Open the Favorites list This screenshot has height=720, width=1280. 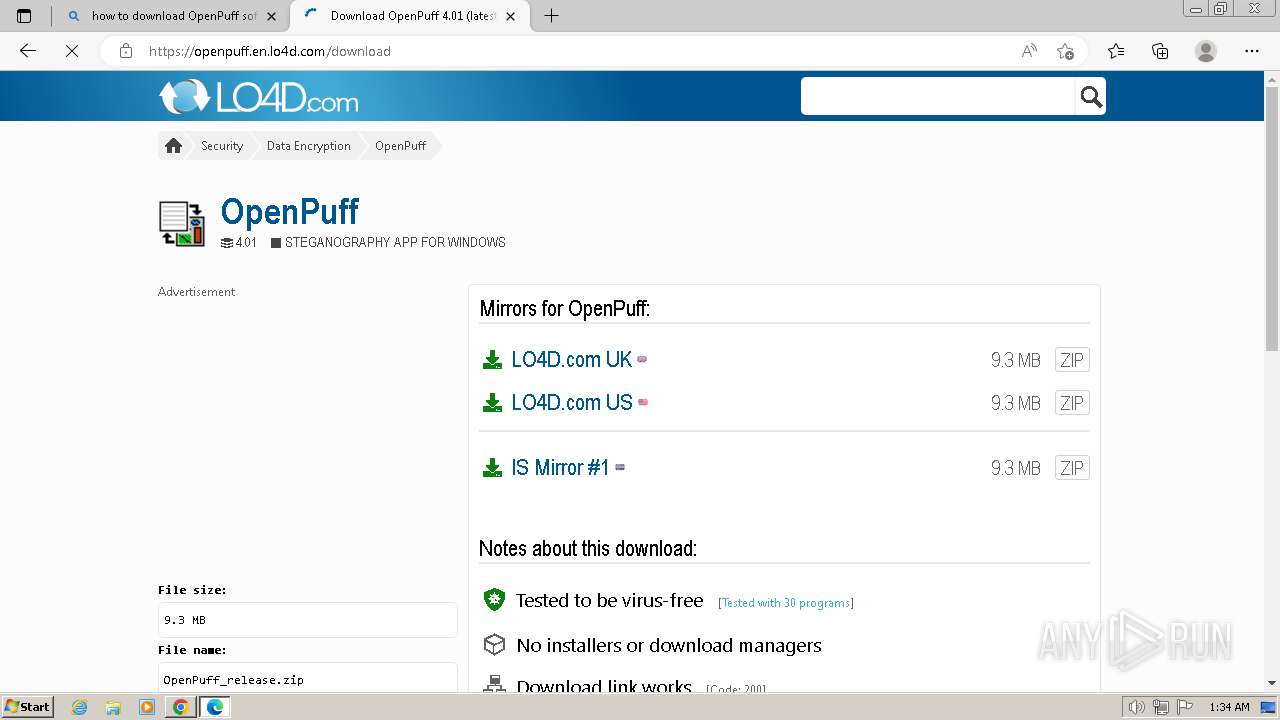tap(1116, 51)
